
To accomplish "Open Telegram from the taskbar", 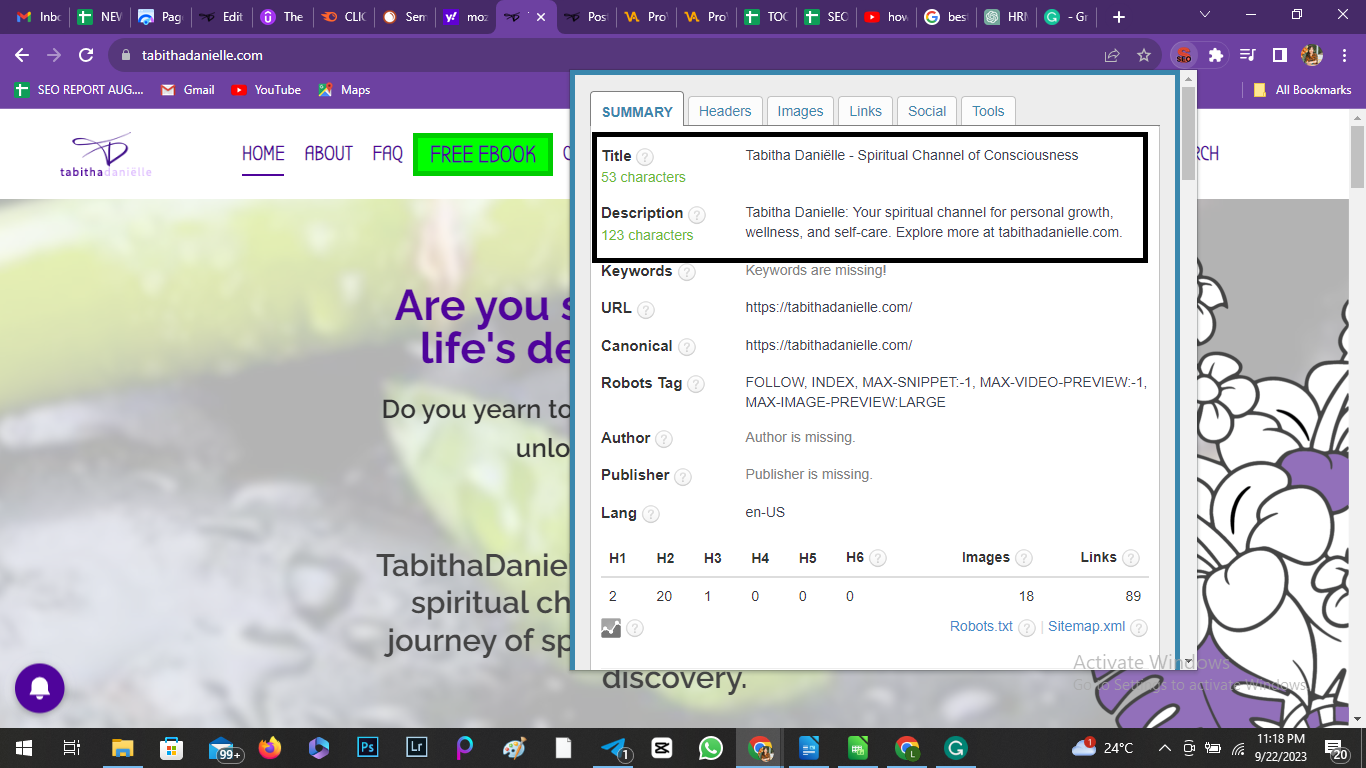I will point(614,747).
